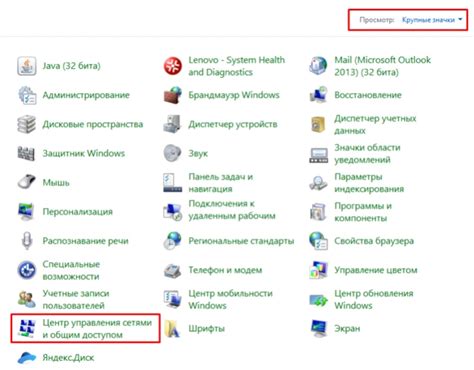
Task: Open the Дисковые пространства icon
Action: click(x=27, y=124)
